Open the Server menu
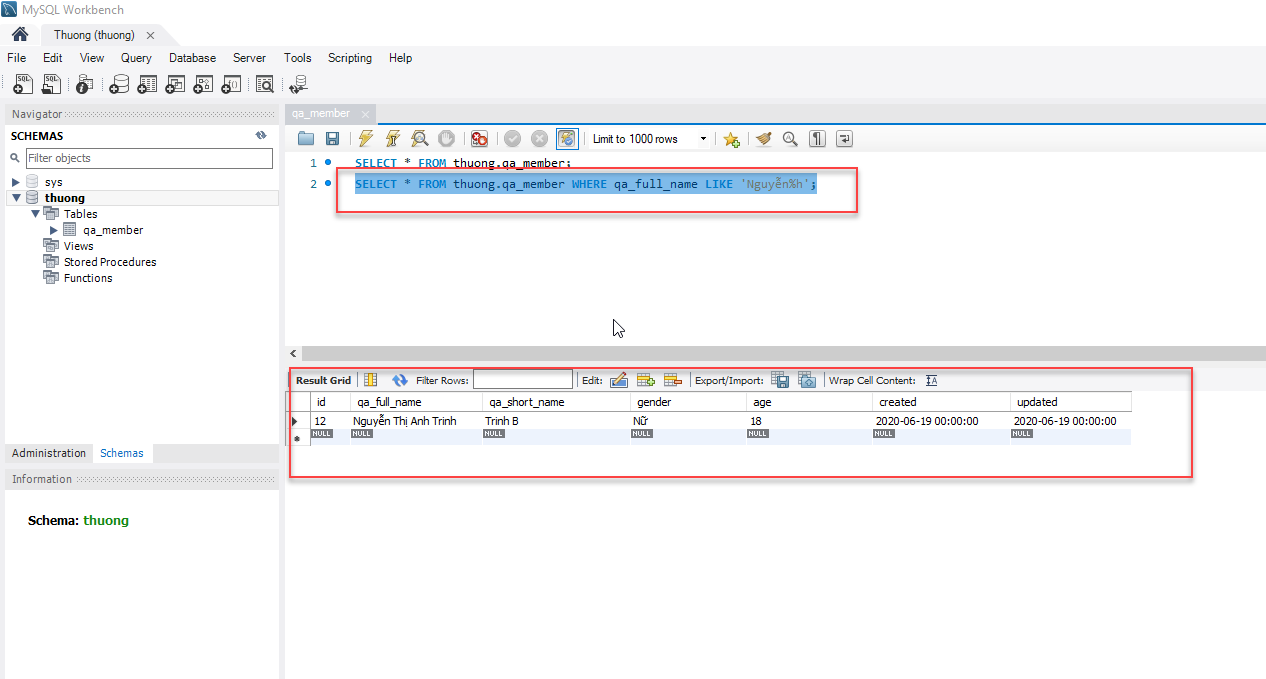The height and width of the screenshot is (679, 1266). (250, 58)
